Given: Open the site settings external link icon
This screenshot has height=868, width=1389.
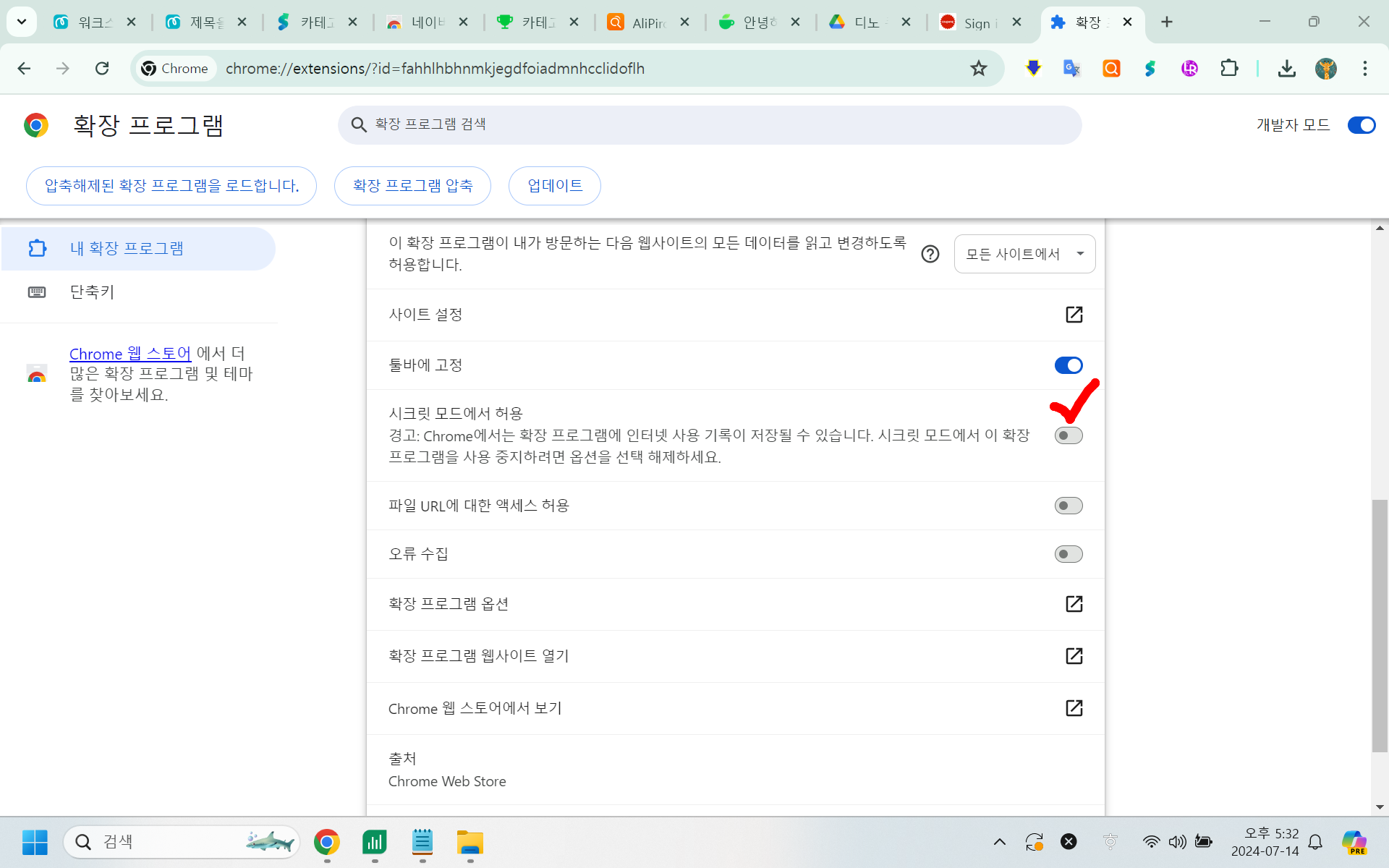Looking at the screenshot, I should point(1074,315).
